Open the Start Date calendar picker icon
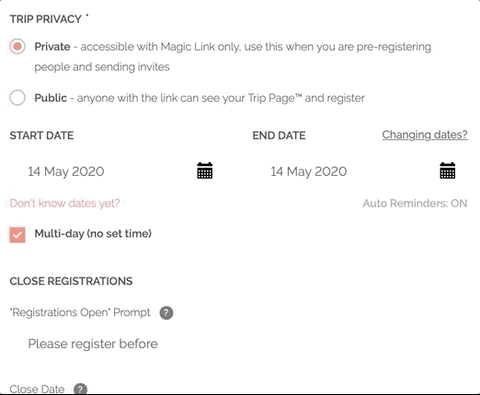480x395 pixels. [x=205, y=171]
